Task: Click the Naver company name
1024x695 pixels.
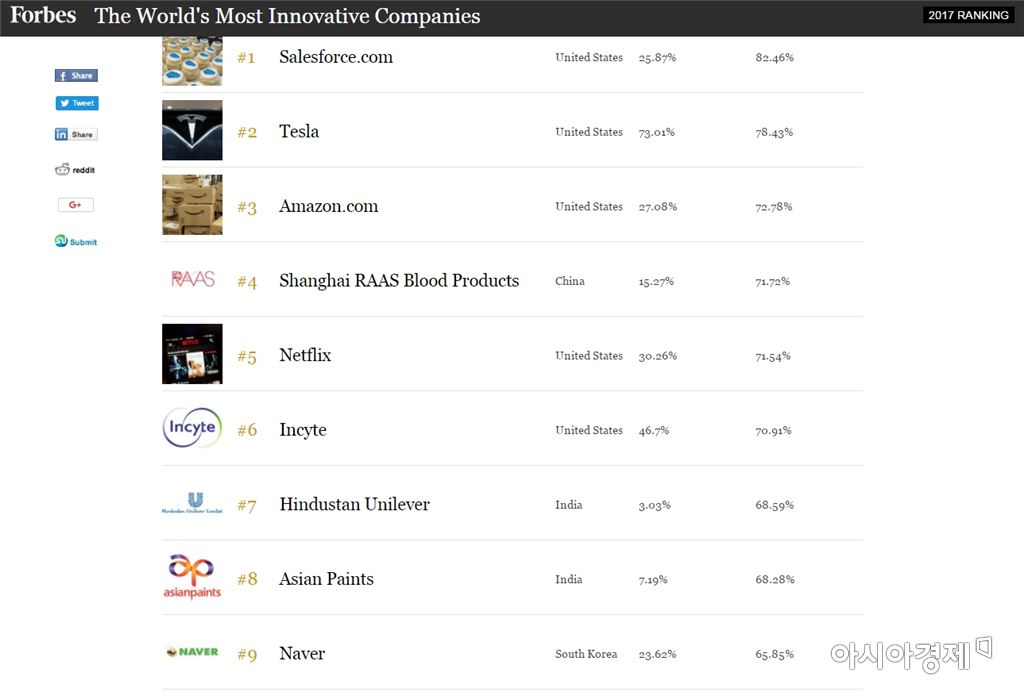Action: click(x=302, y=653)
